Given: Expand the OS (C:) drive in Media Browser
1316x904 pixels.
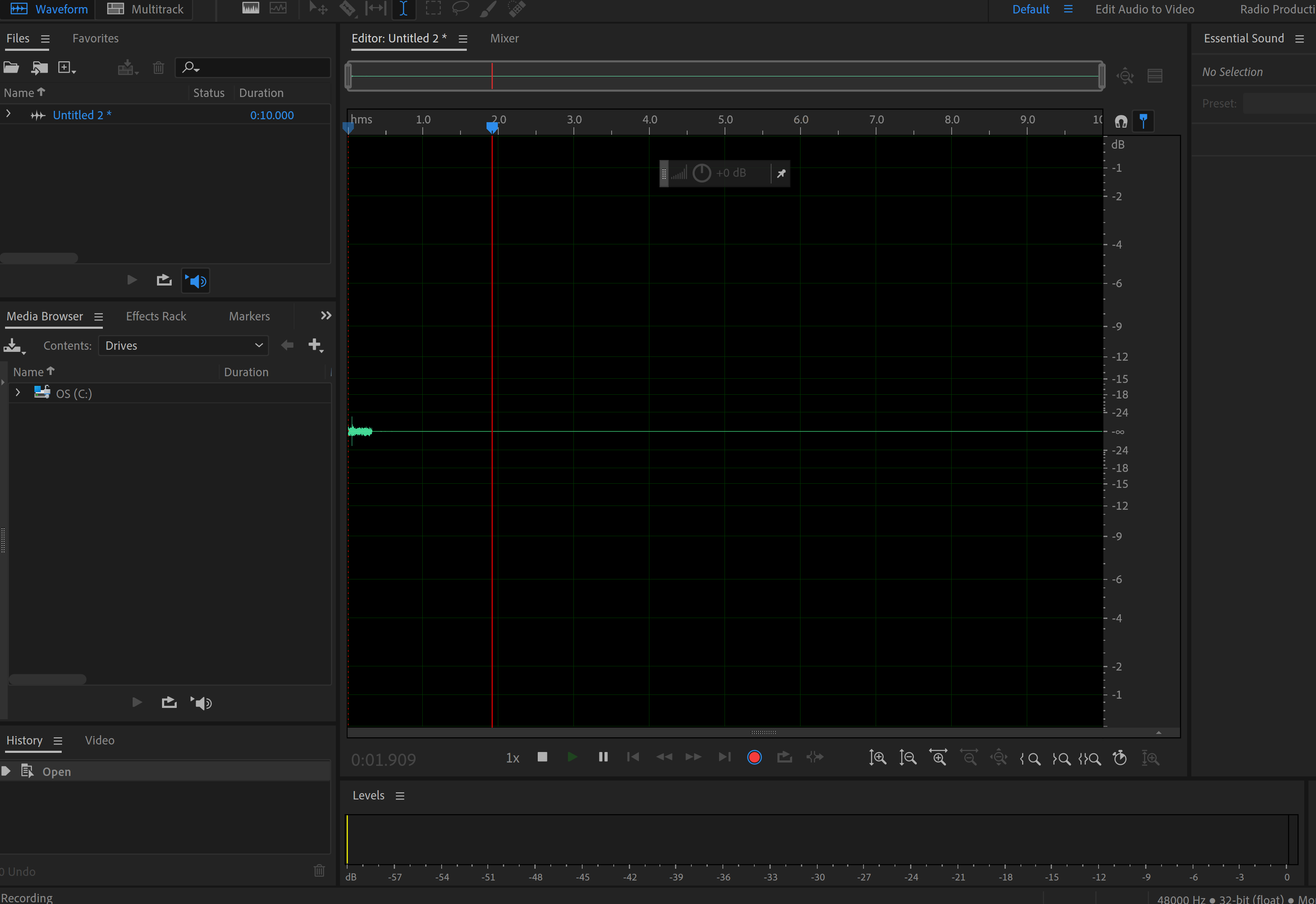Looking at the screenshot, I should pyautogui.click(x=18, y=393).
